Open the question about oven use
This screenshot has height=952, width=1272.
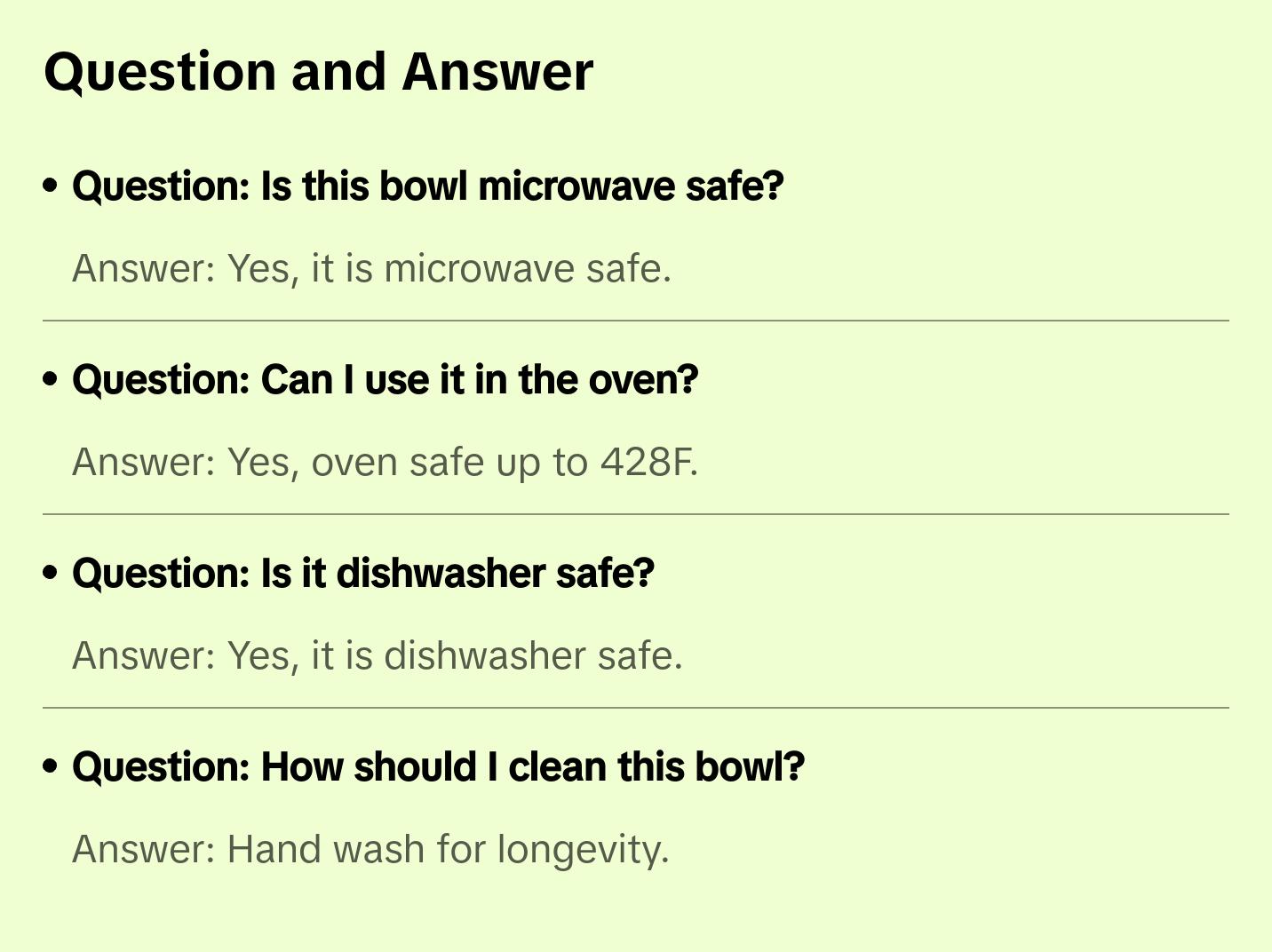(386, 380)
